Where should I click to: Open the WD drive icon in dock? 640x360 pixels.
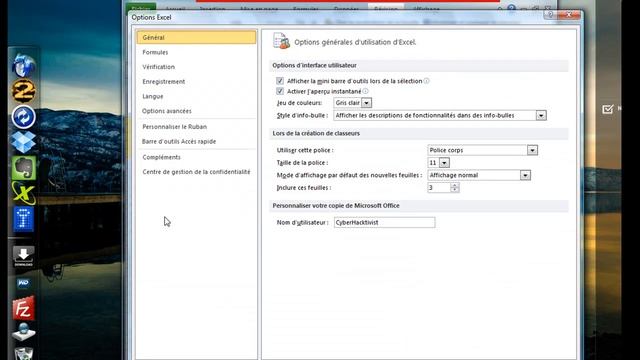coord(23,282)
